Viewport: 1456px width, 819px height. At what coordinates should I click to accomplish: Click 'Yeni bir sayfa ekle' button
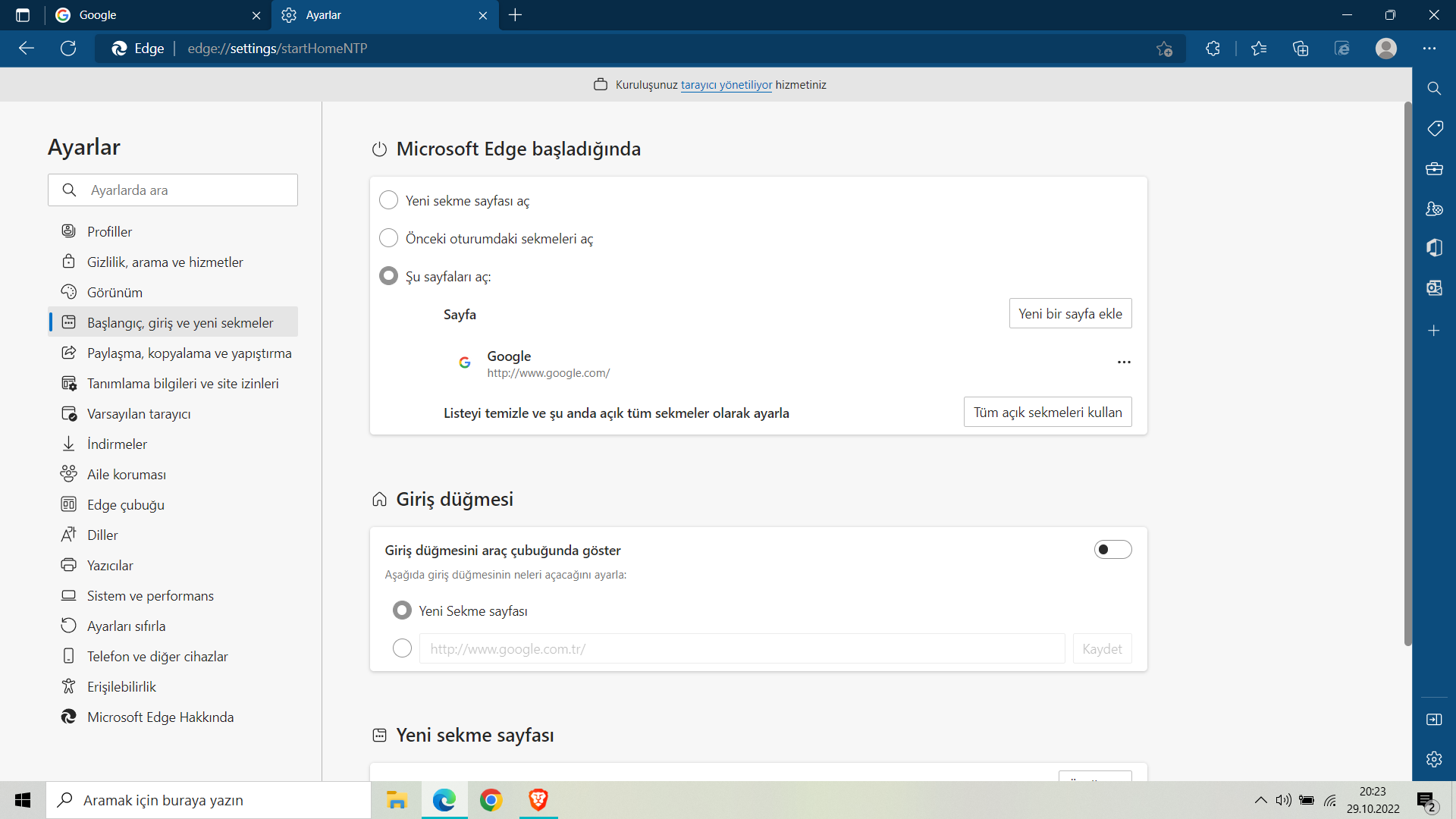tap(1070, 314)
